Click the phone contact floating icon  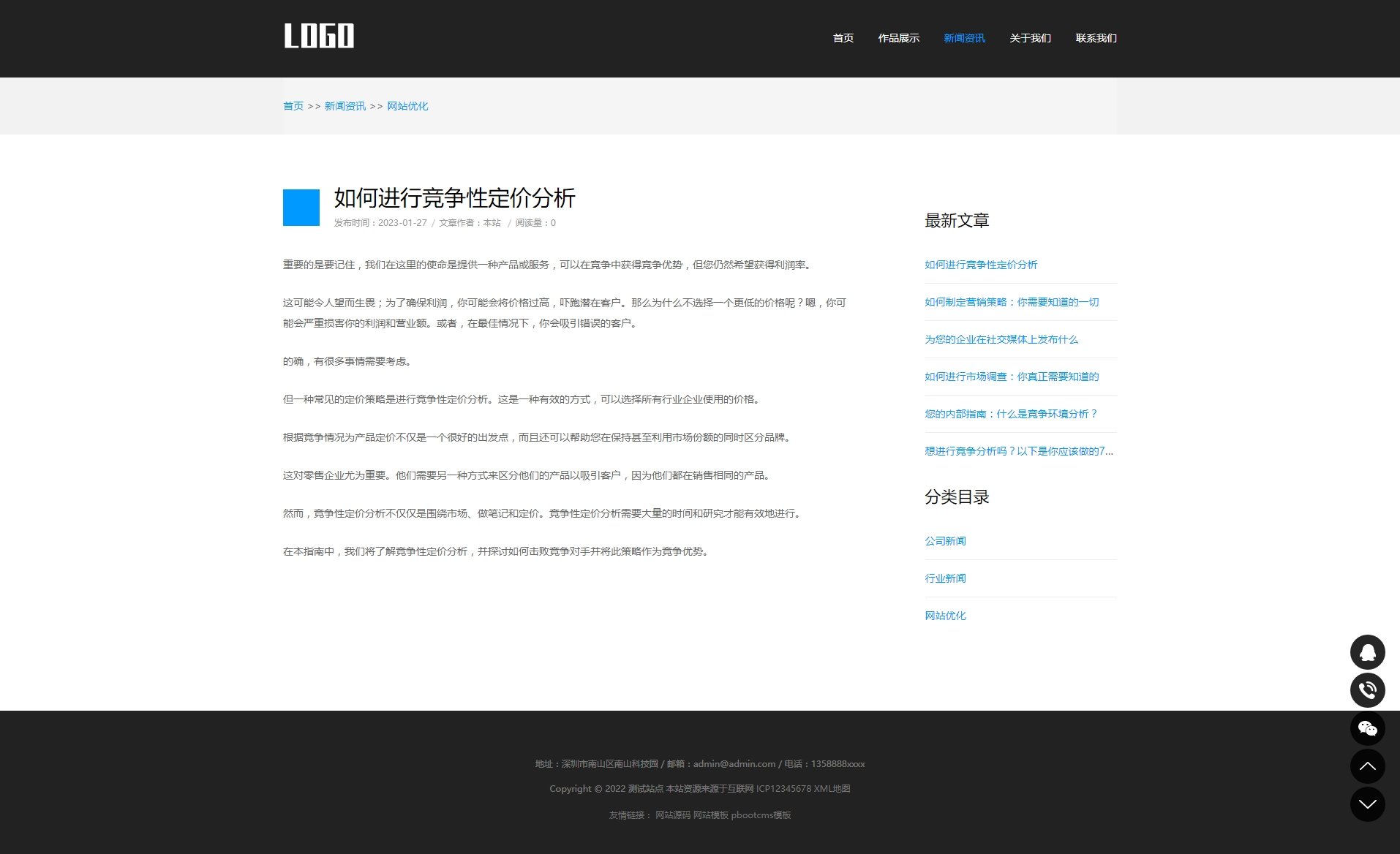tap(1367, 689)
